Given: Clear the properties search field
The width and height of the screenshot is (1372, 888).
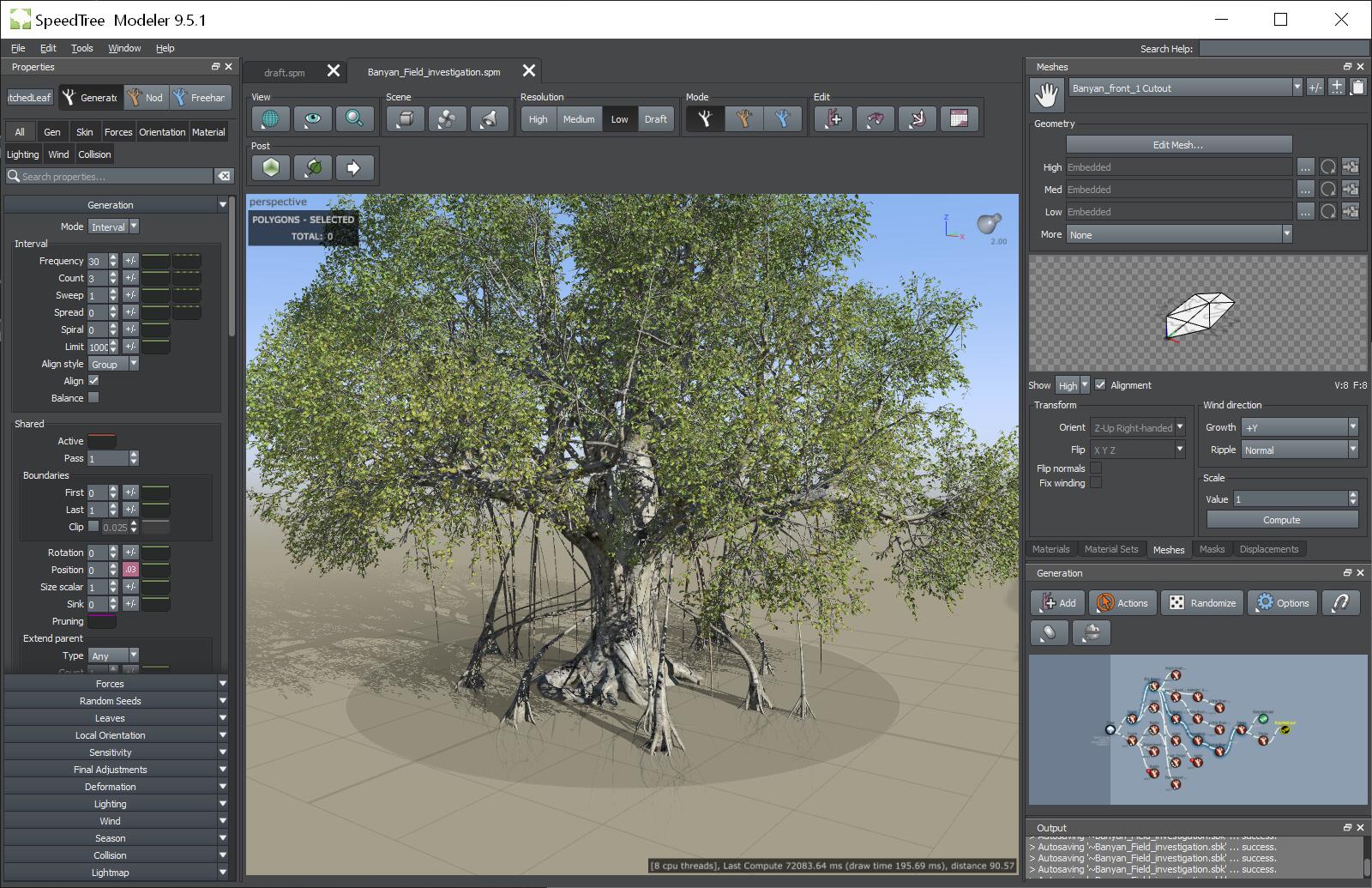Looking at the screenshot, I should [x=224, y=176].
